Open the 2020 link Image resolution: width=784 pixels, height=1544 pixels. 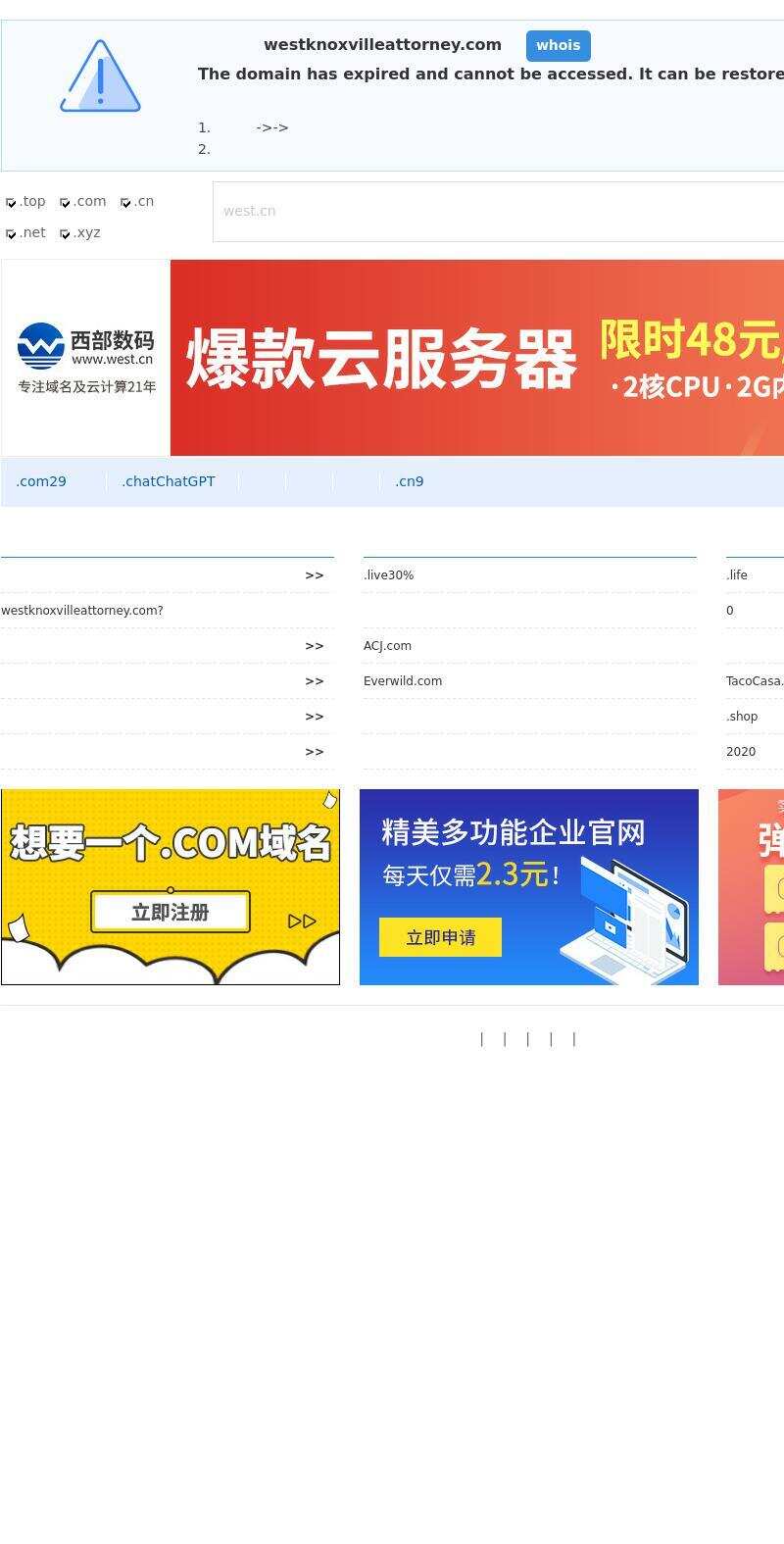pos(741,752)
